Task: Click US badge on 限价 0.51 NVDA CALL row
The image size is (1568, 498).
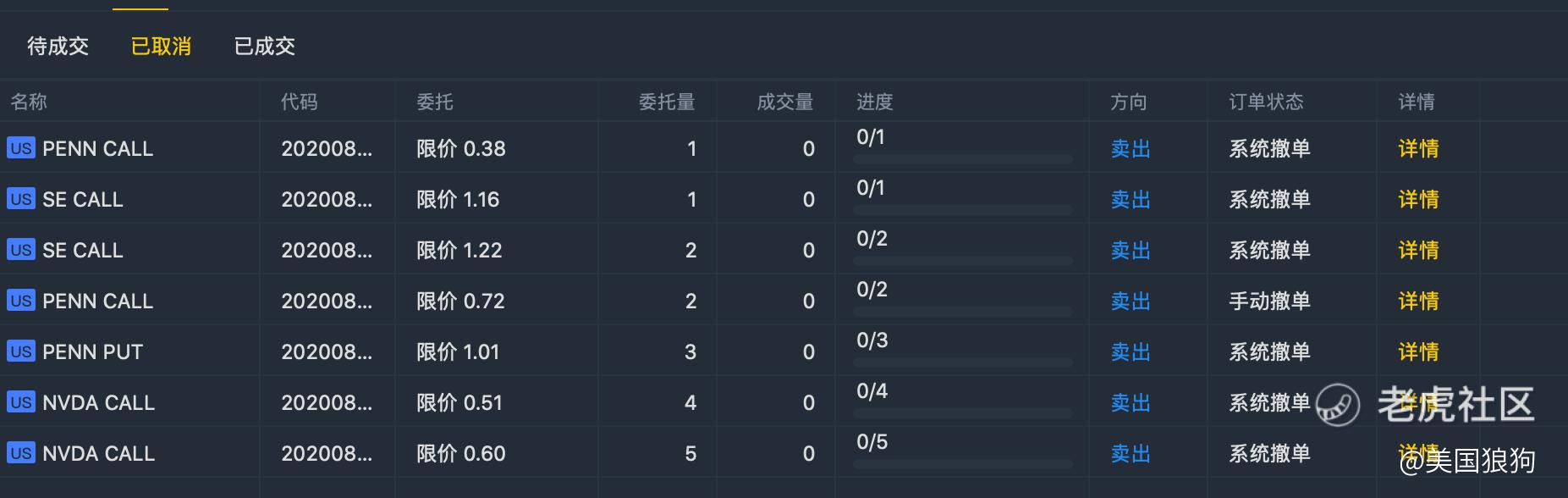Action: [21, 402]
